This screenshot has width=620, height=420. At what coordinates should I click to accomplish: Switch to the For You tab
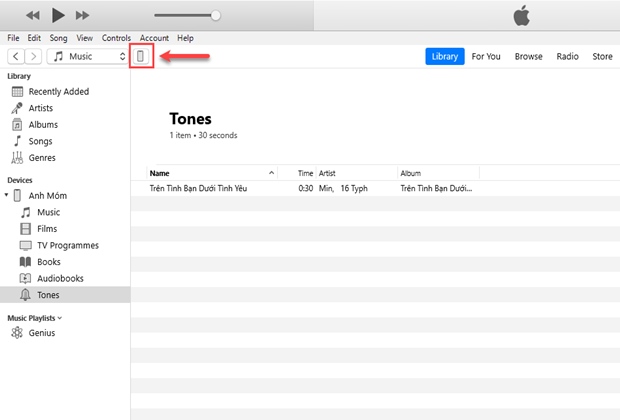coord(486,57)
